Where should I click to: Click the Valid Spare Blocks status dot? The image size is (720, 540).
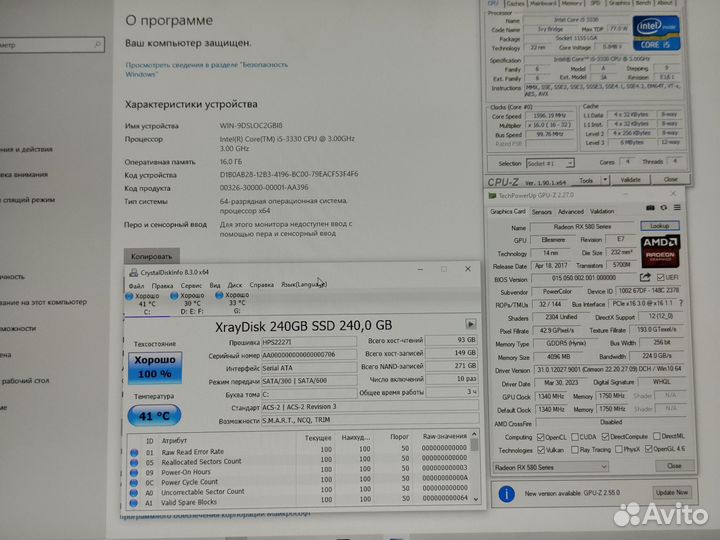click(x=134, y=503)
